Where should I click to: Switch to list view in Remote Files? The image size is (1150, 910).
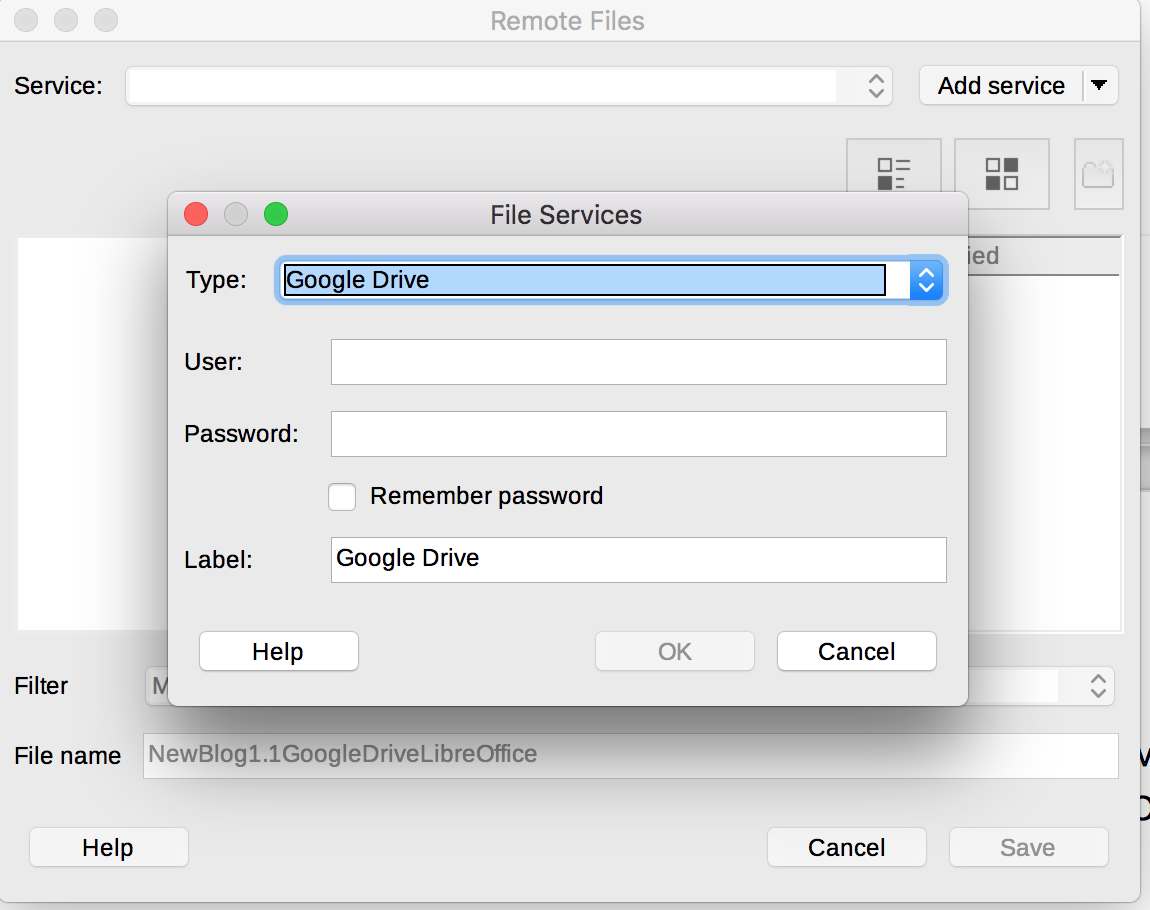[x=893, y=173]
